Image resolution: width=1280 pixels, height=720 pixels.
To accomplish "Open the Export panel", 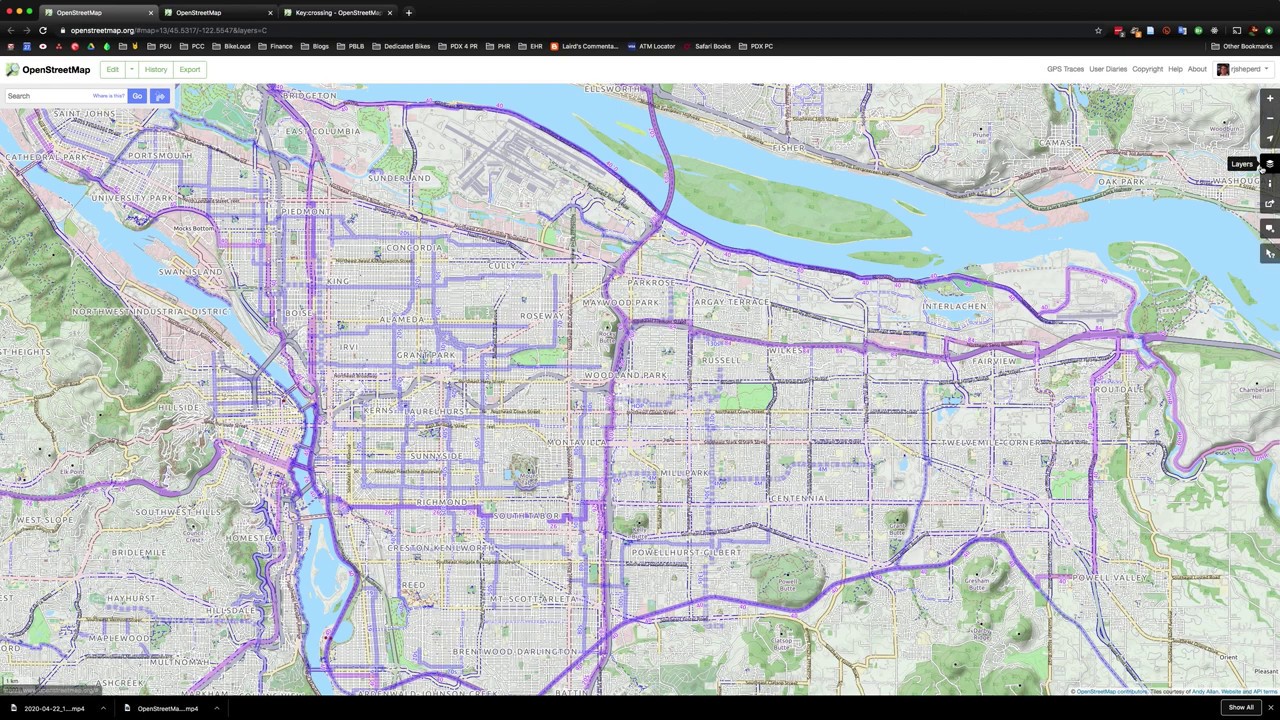I will tap(190, 70).
